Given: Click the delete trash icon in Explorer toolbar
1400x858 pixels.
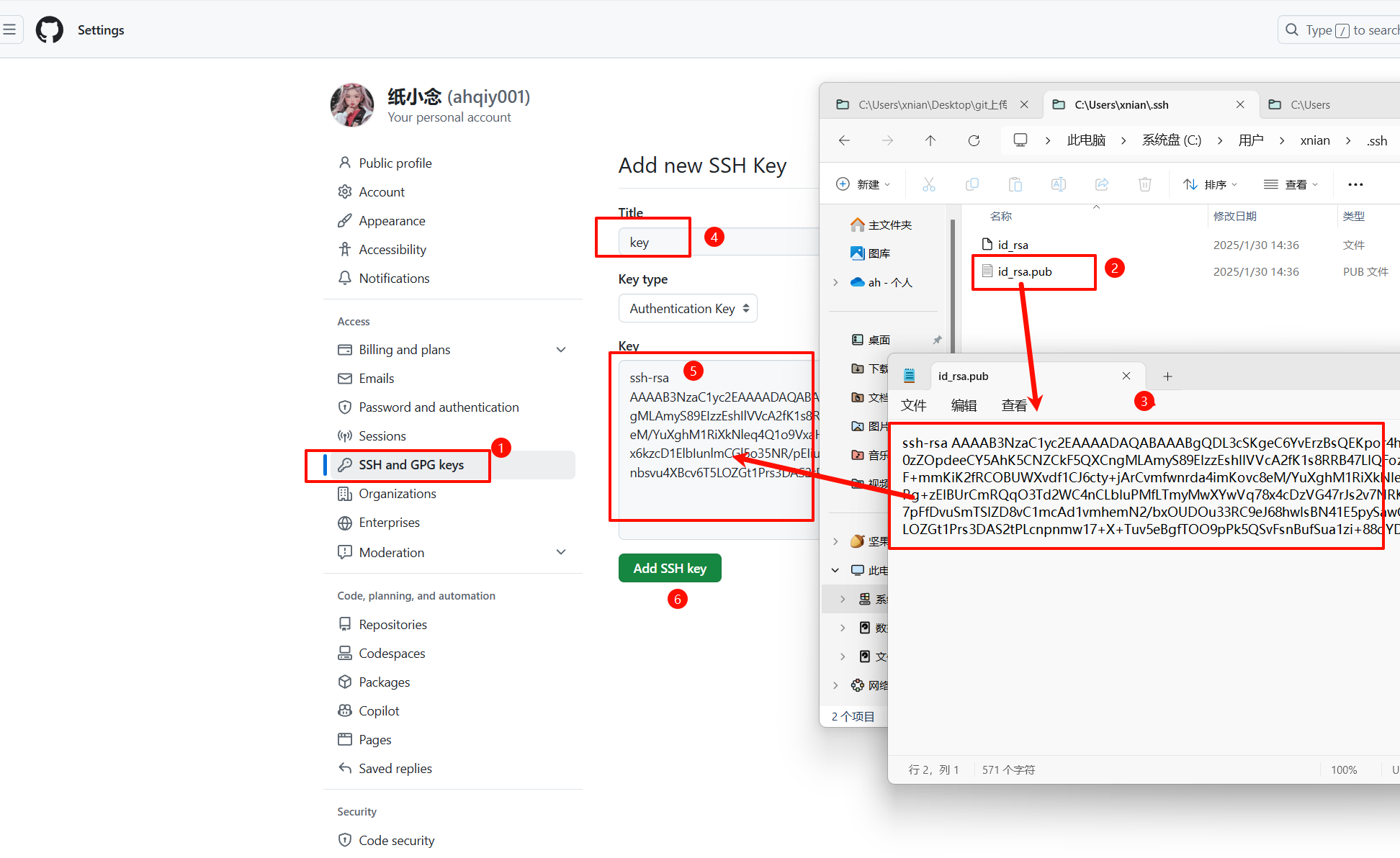Looking at the screenshot, I should click(x=1144, y=184).
